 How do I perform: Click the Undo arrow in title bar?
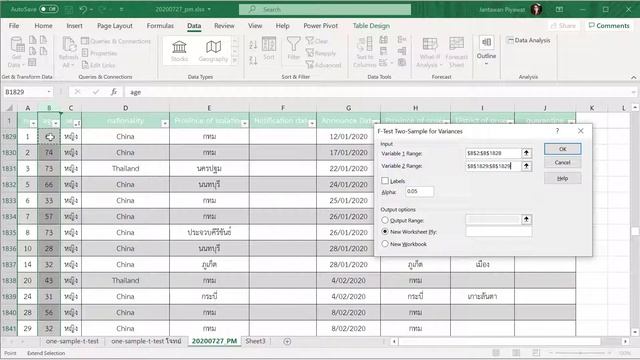pos(83,9)
